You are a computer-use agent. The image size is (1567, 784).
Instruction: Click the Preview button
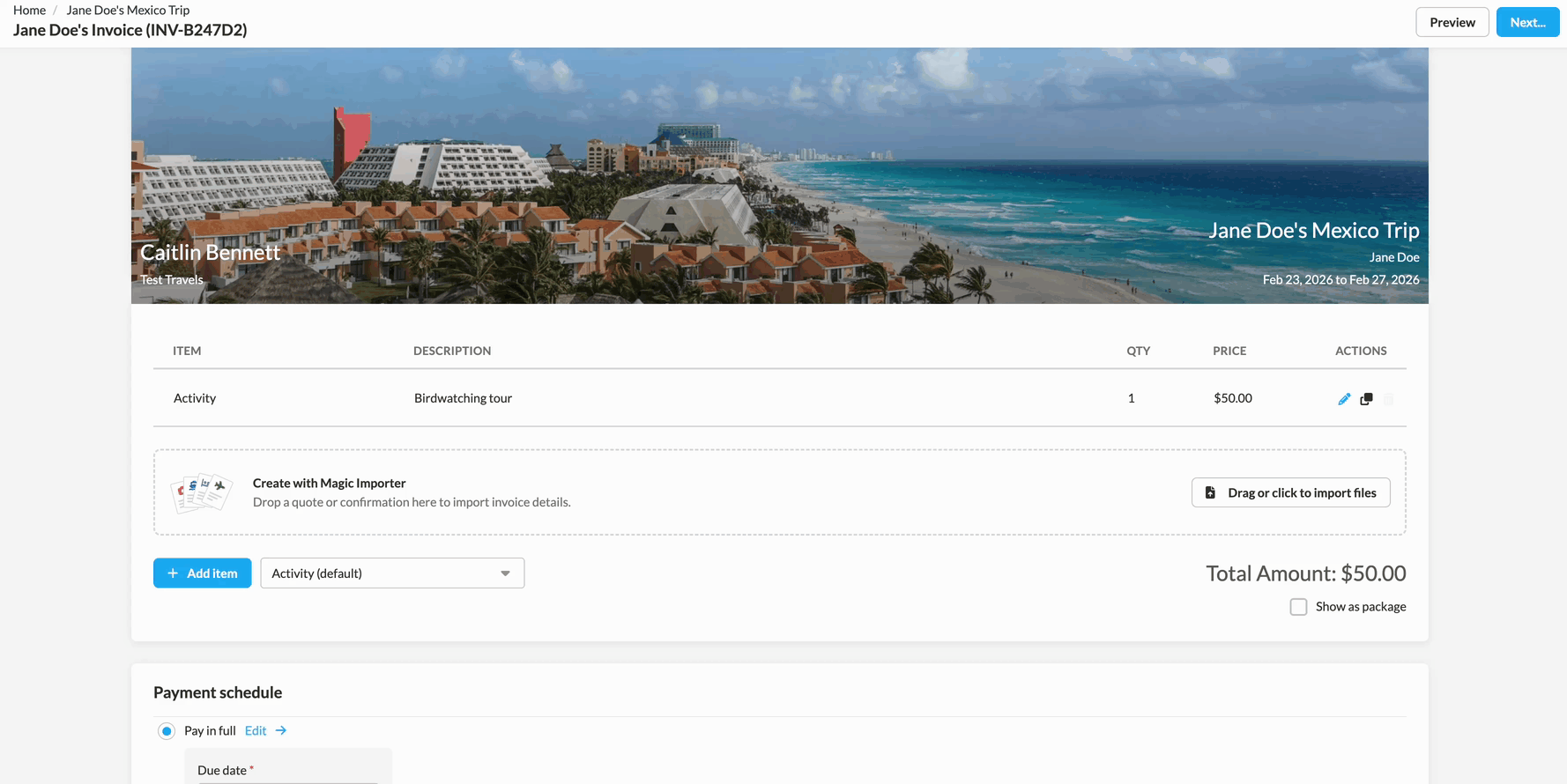click(1452, 22)
